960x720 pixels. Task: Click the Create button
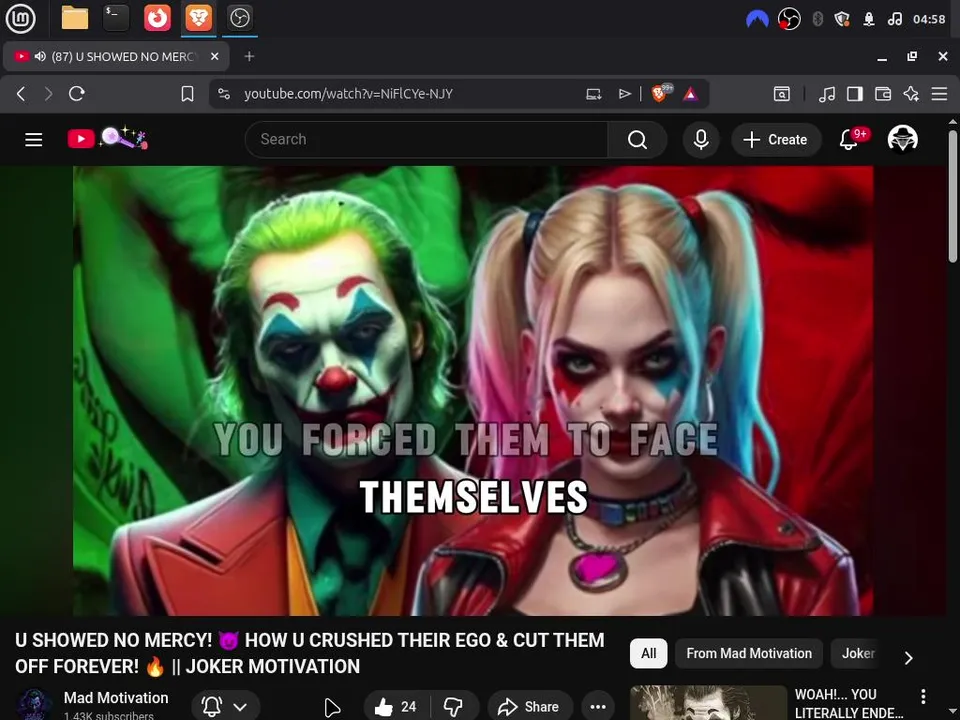(775, 140)
